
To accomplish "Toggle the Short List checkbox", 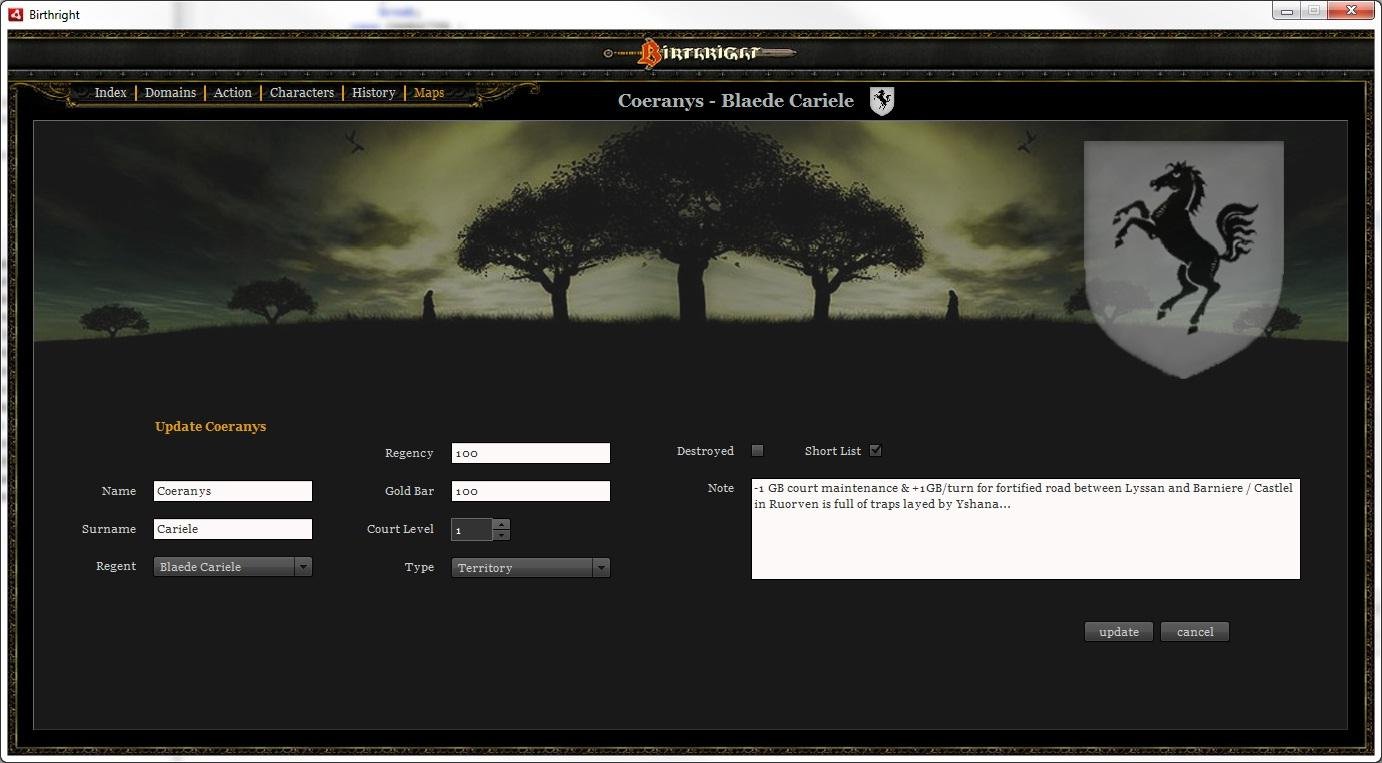I will (875, 451).
